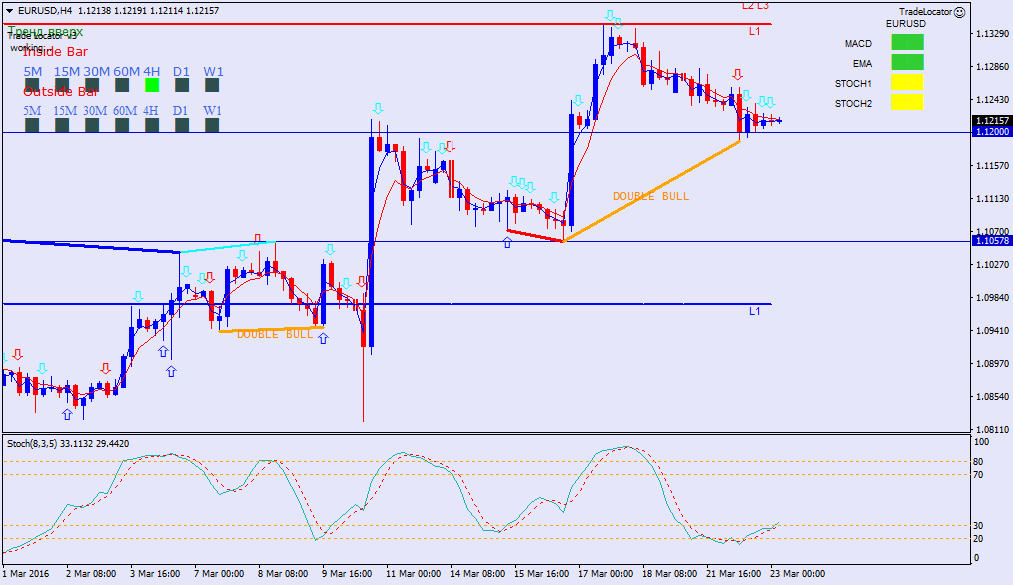Click the red down arrow above the 21 Mar candles
Screen dimensions: 1013x585
click(x=737, y=74)
